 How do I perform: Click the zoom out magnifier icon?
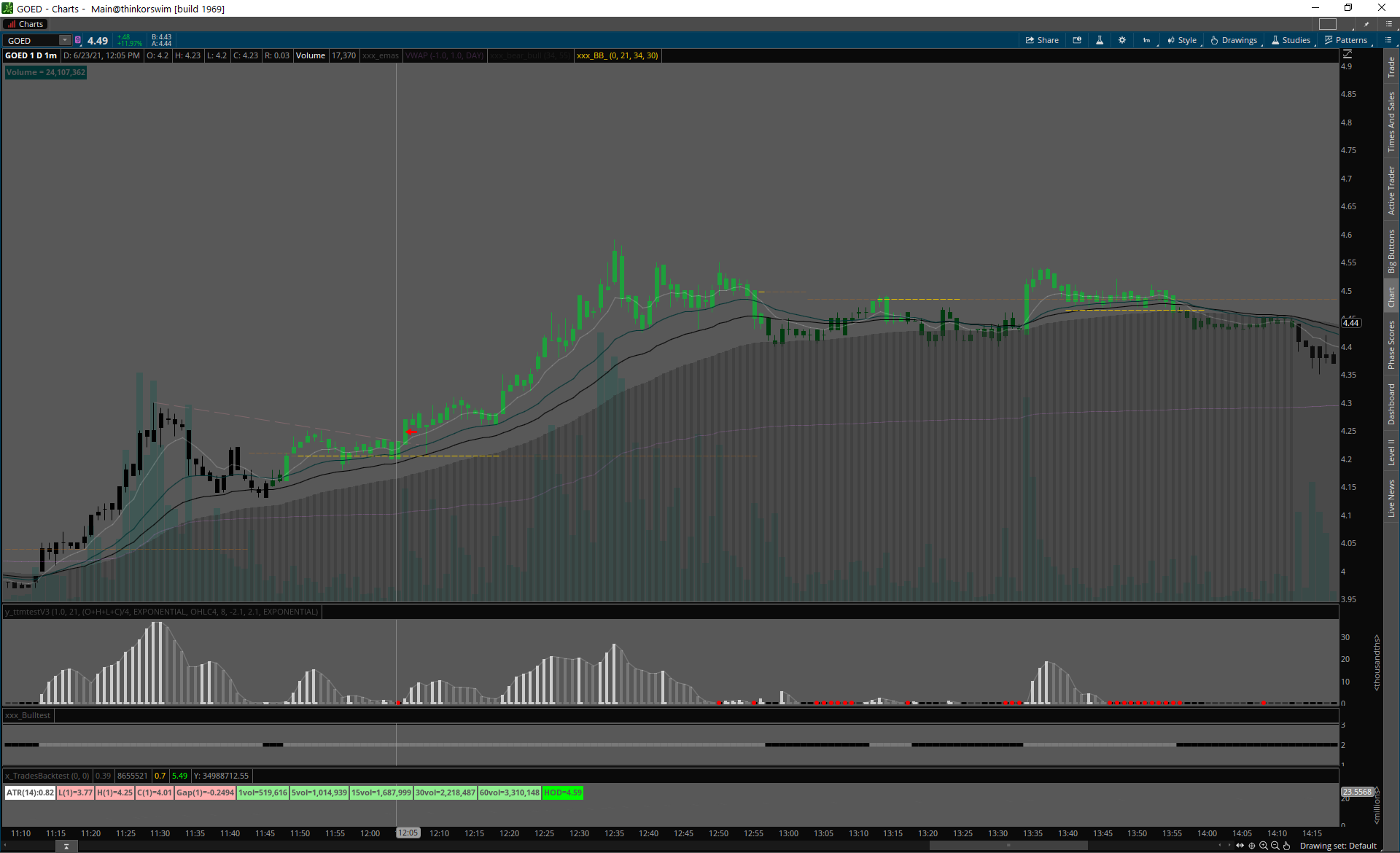1275,846
